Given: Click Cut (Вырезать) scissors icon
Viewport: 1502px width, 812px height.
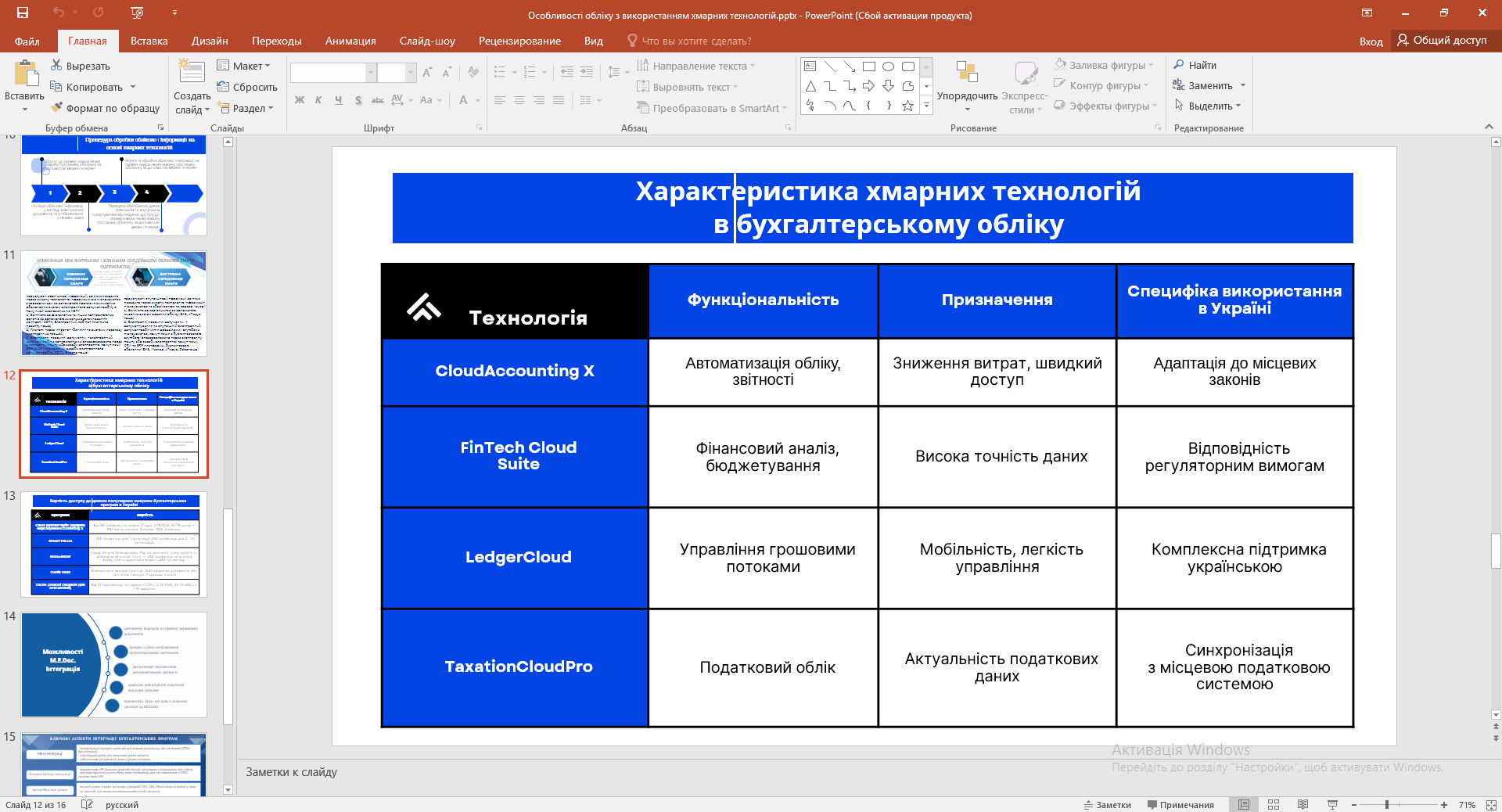Looking at the screenshot, I should tap(56, 66).
